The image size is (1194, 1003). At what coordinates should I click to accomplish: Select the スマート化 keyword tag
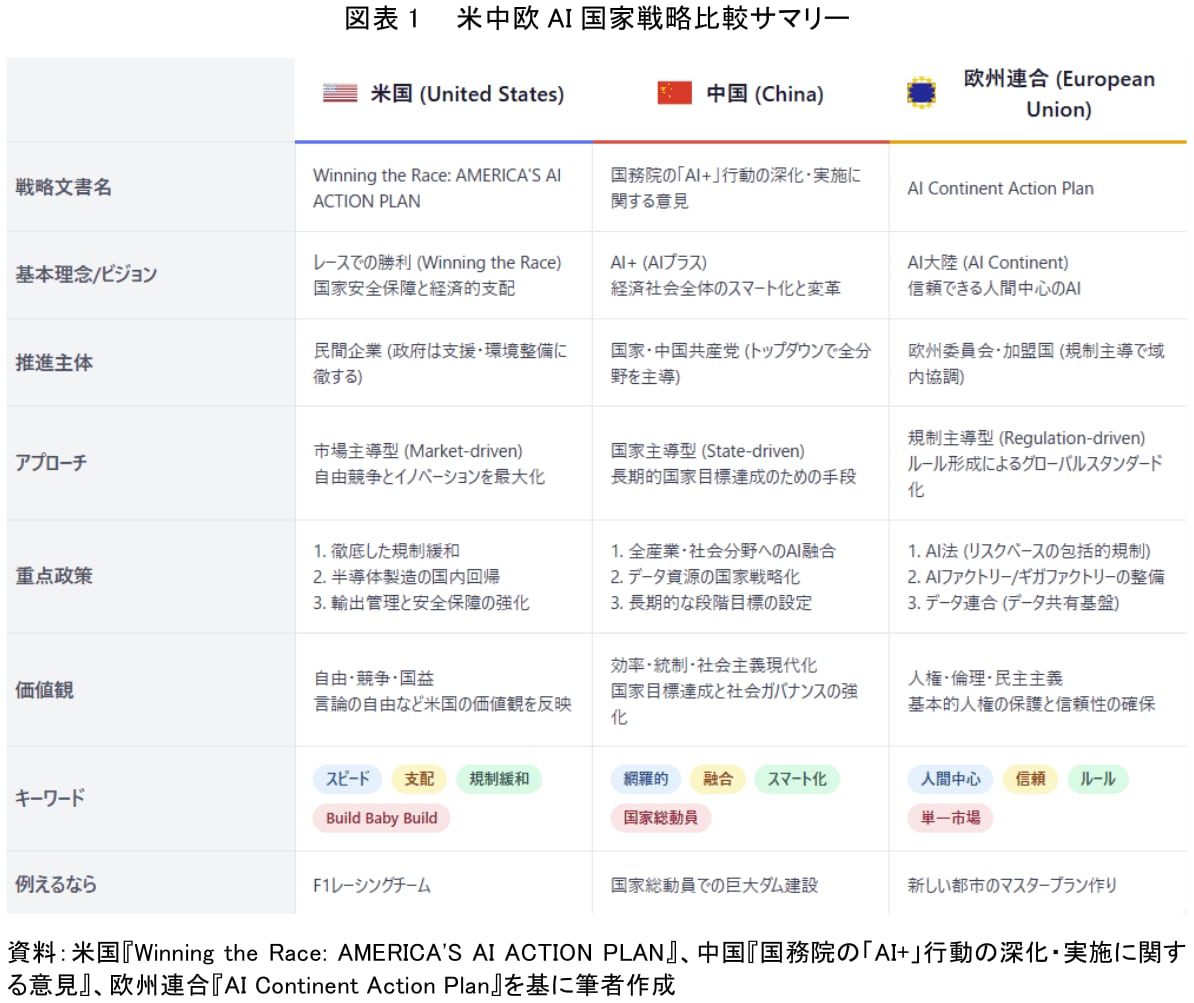click(797, 779)
